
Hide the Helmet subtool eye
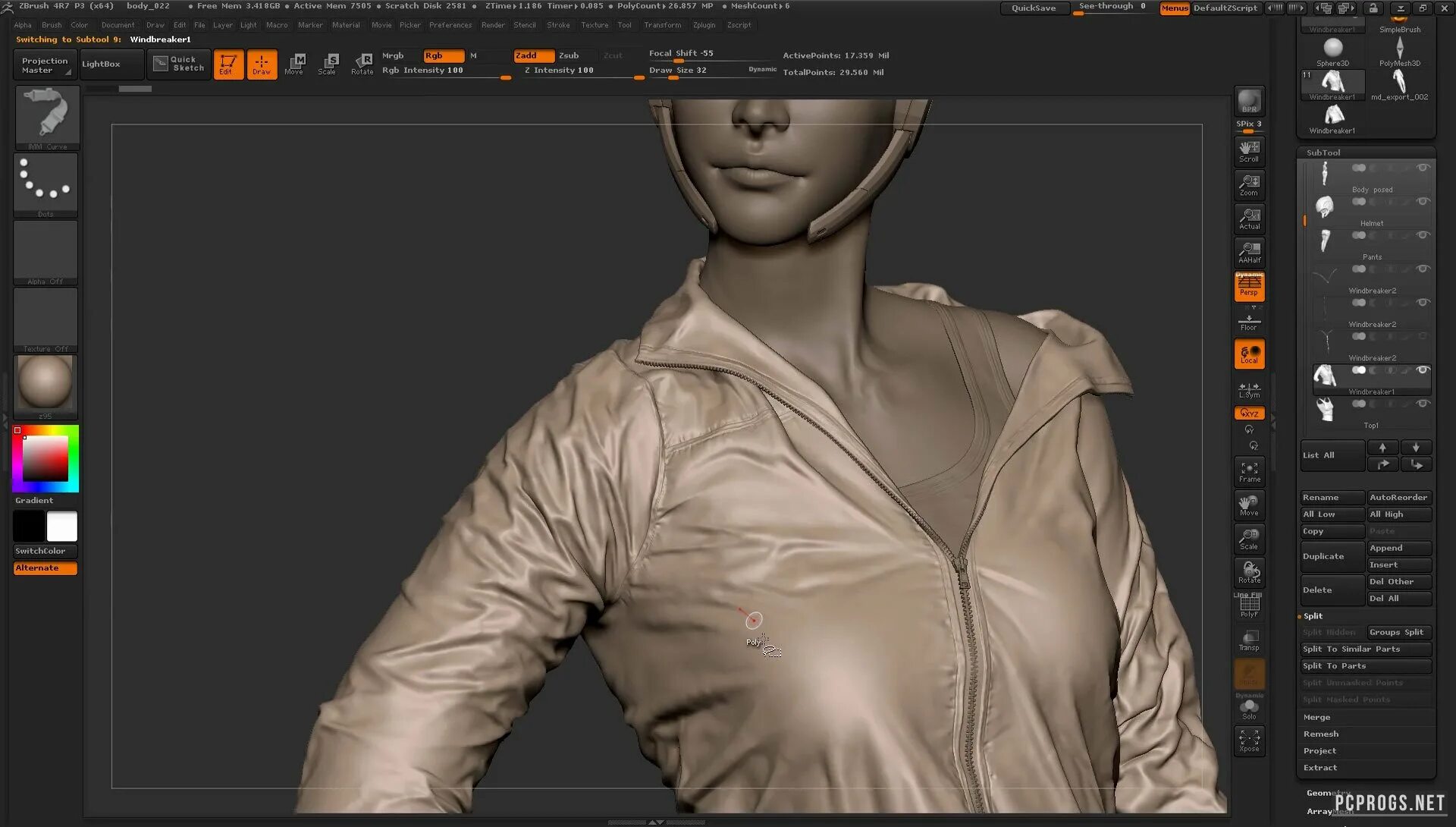pos(1423,202)
